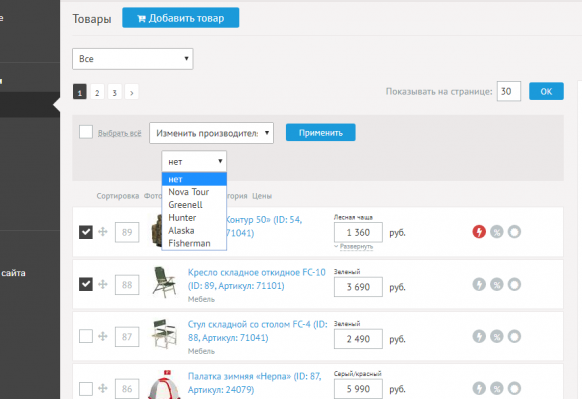Click the folding chair FC-10 thumbnail
Screen dimensions: 582x399
pos(164,282)
